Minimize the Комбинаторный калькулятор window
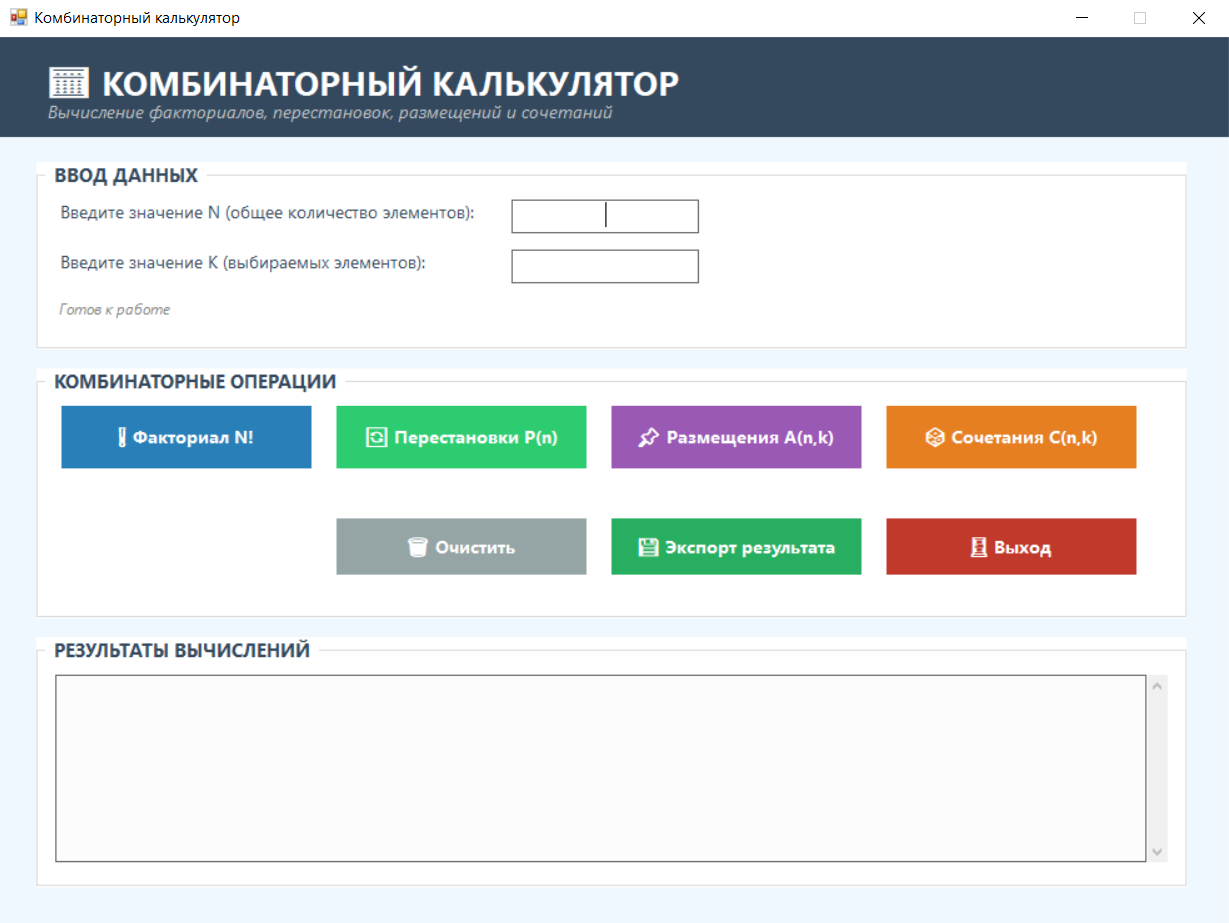This screenshot has width=1229, height=923. coord(1082,18)
